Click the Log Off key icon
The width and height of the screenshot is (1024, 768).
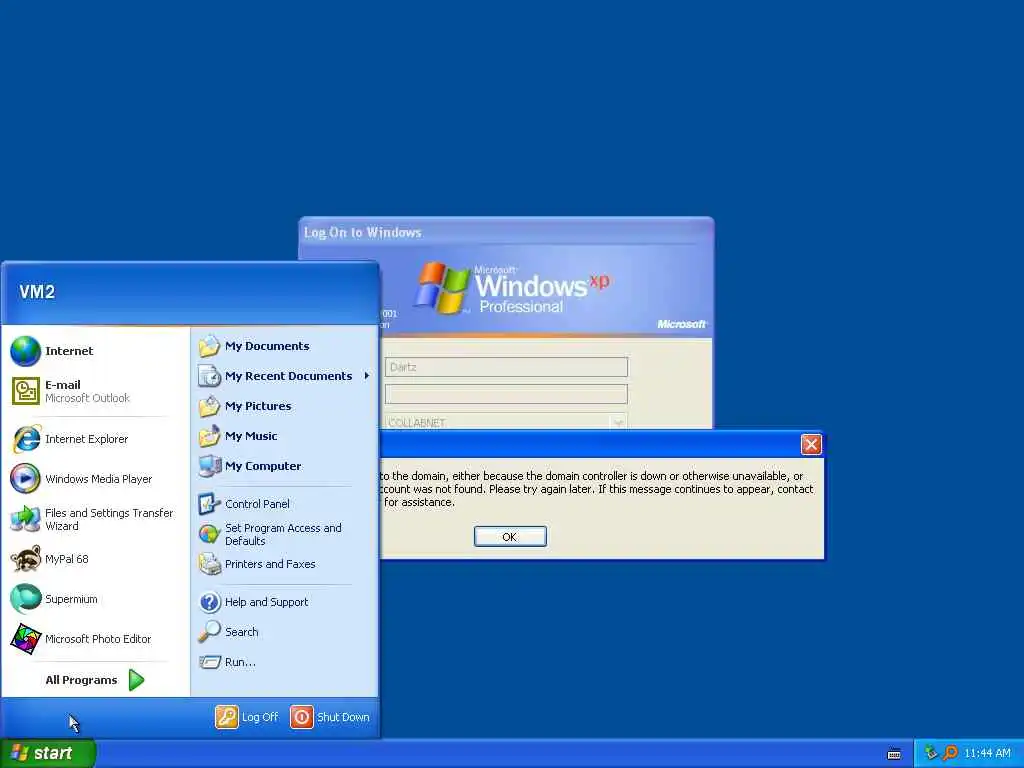[227, 717]
